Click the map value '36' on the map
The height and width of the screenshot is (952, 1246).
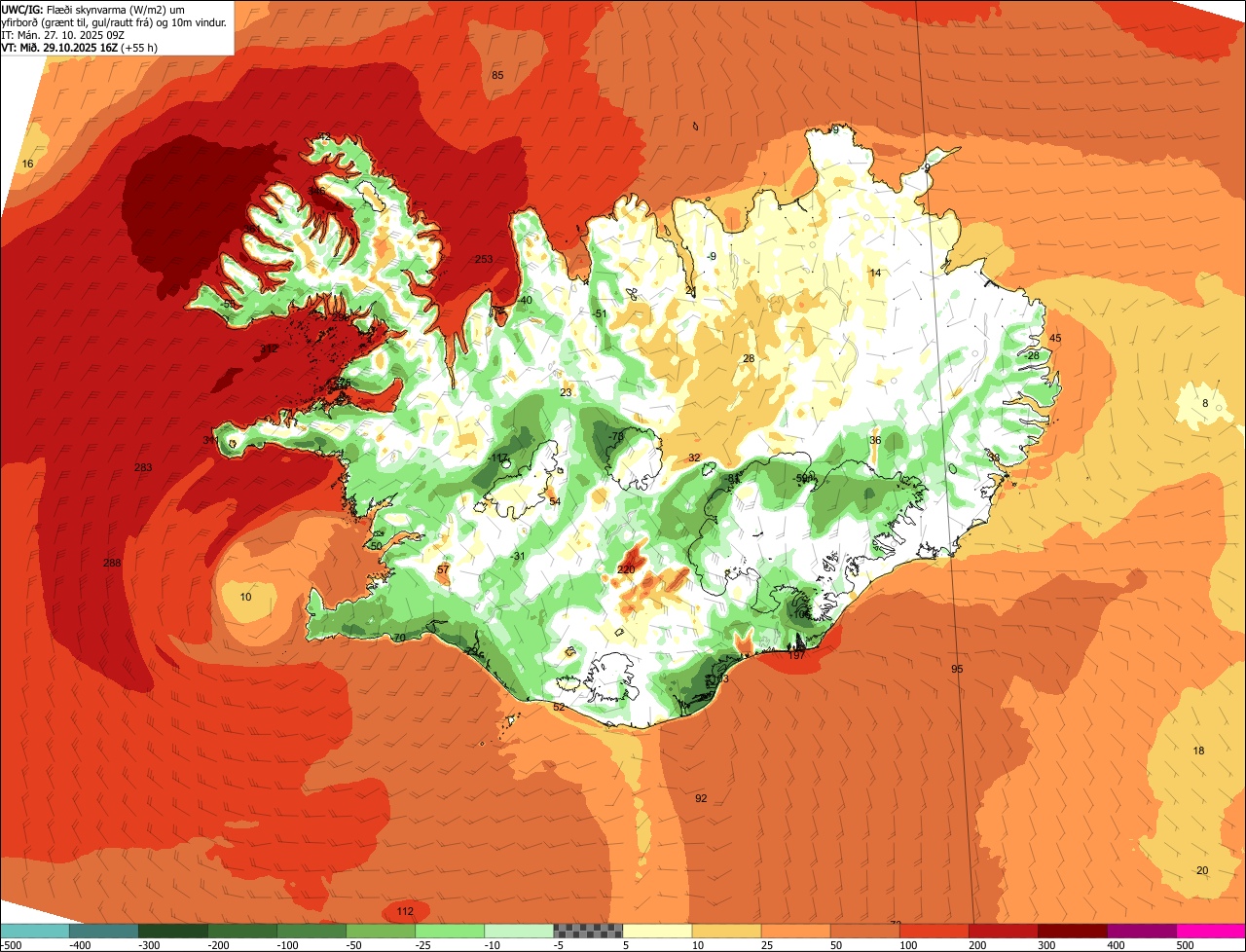(x=875, y=440)
